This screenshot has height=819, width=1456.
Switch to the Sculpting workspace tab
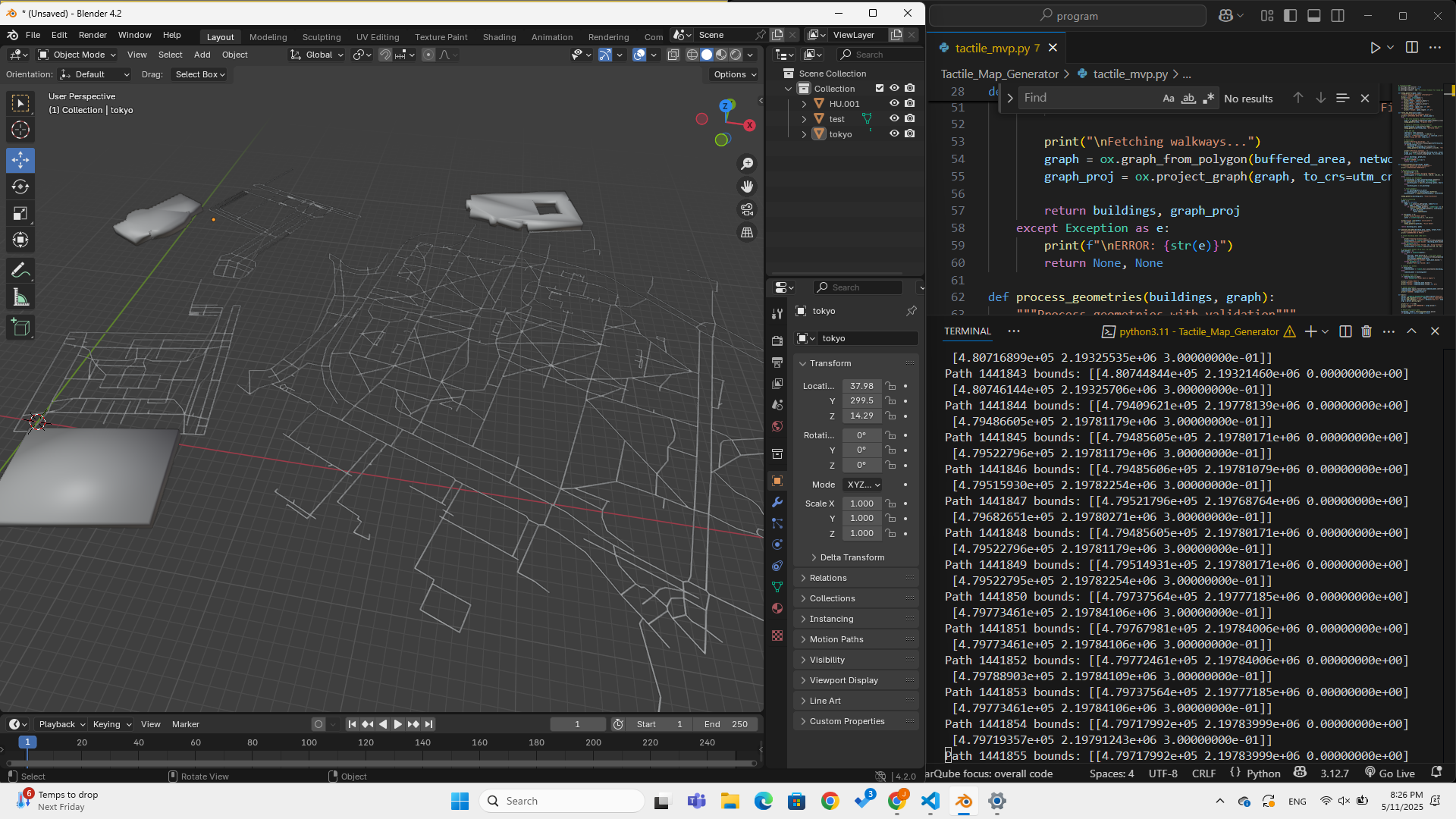coord(322,36)
